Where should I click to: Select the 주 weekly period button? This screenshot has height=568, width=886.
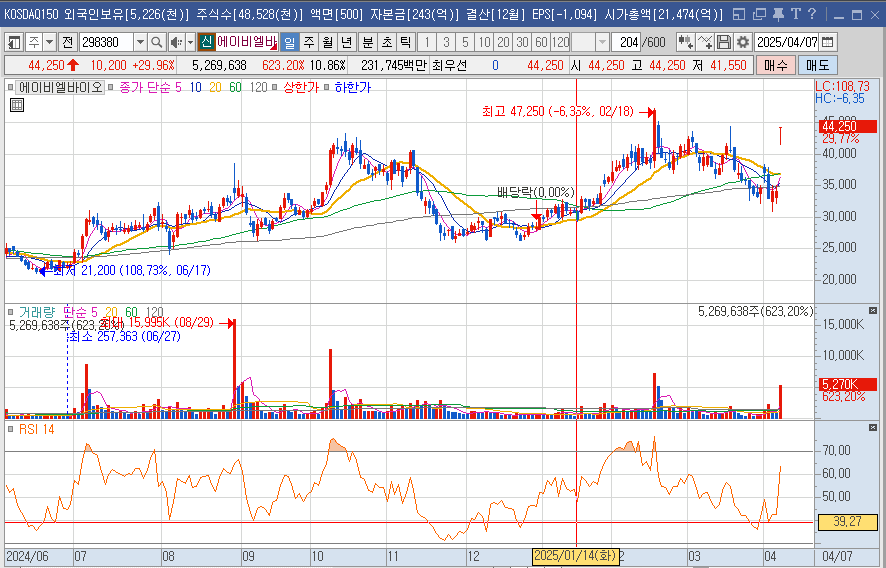click(309, 42)
